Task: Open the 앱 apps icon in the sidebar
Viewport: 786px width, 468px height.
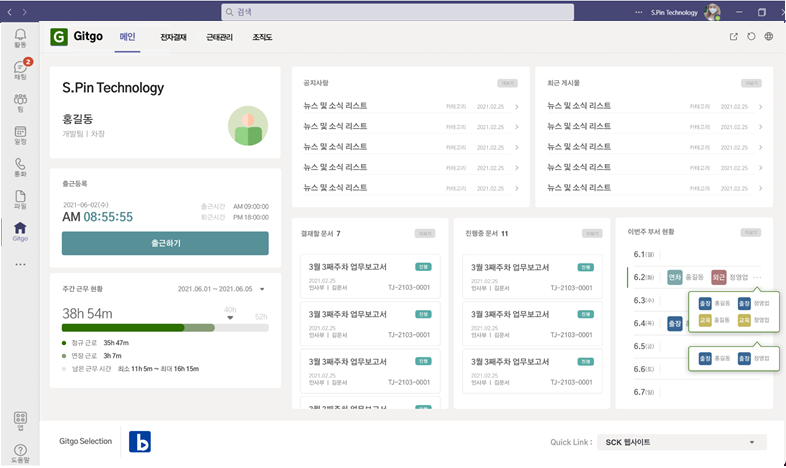Action: (20, 419)
